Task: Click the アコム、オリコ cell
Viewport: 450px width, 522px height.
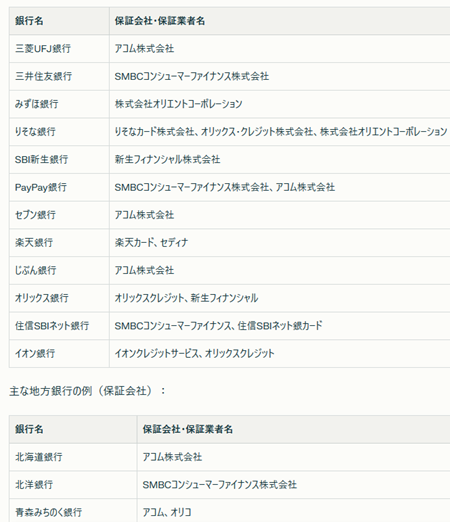Action: tap(294, 511)
